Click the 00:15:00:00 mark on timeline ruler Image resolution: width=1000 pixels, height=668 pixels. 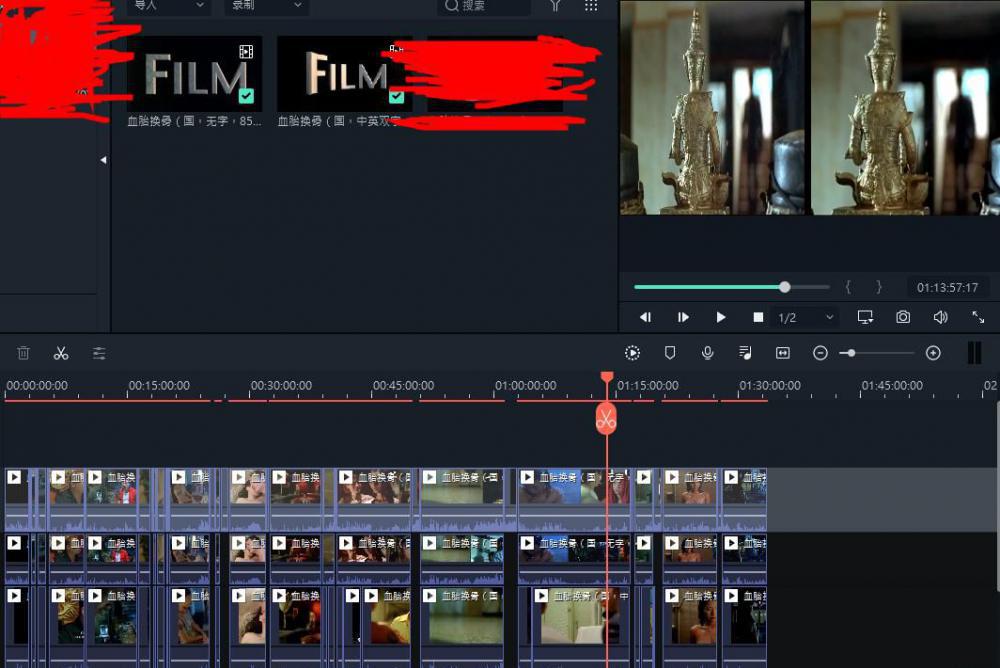(159, 385)
